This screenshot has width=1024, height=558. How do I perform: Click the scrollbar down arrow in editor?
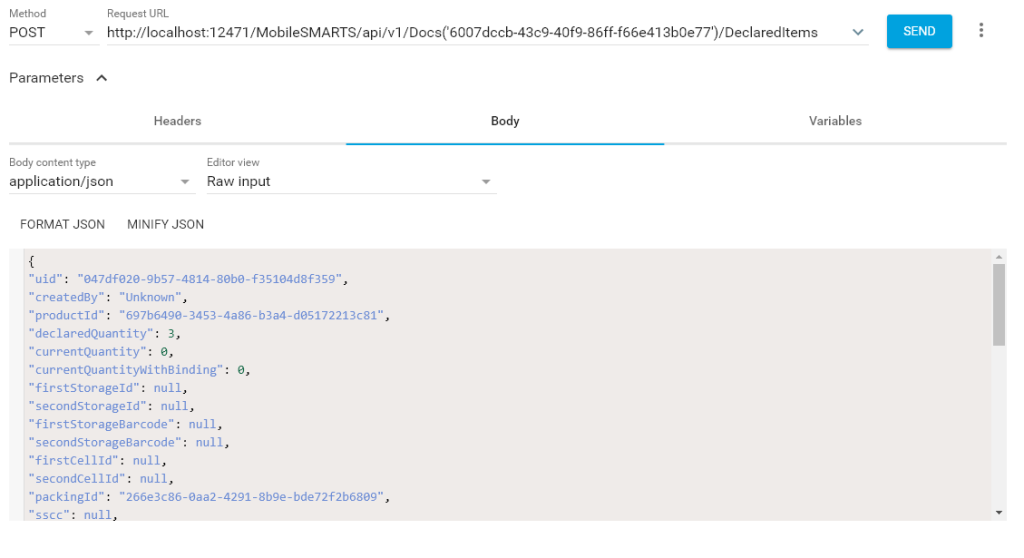[x=999, y=513]
